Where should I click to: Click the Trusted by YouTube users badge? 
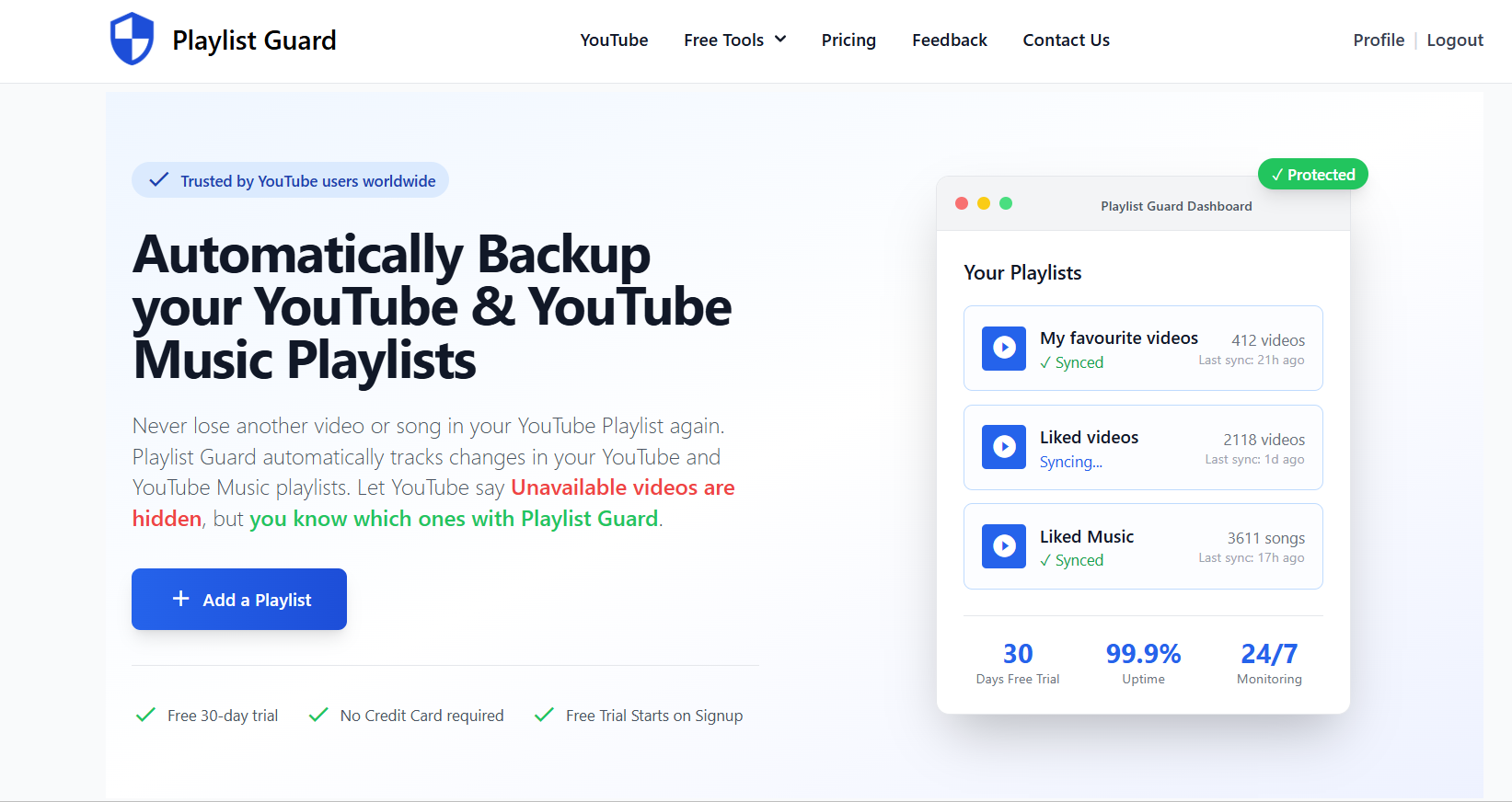click(x=290, y=180)
